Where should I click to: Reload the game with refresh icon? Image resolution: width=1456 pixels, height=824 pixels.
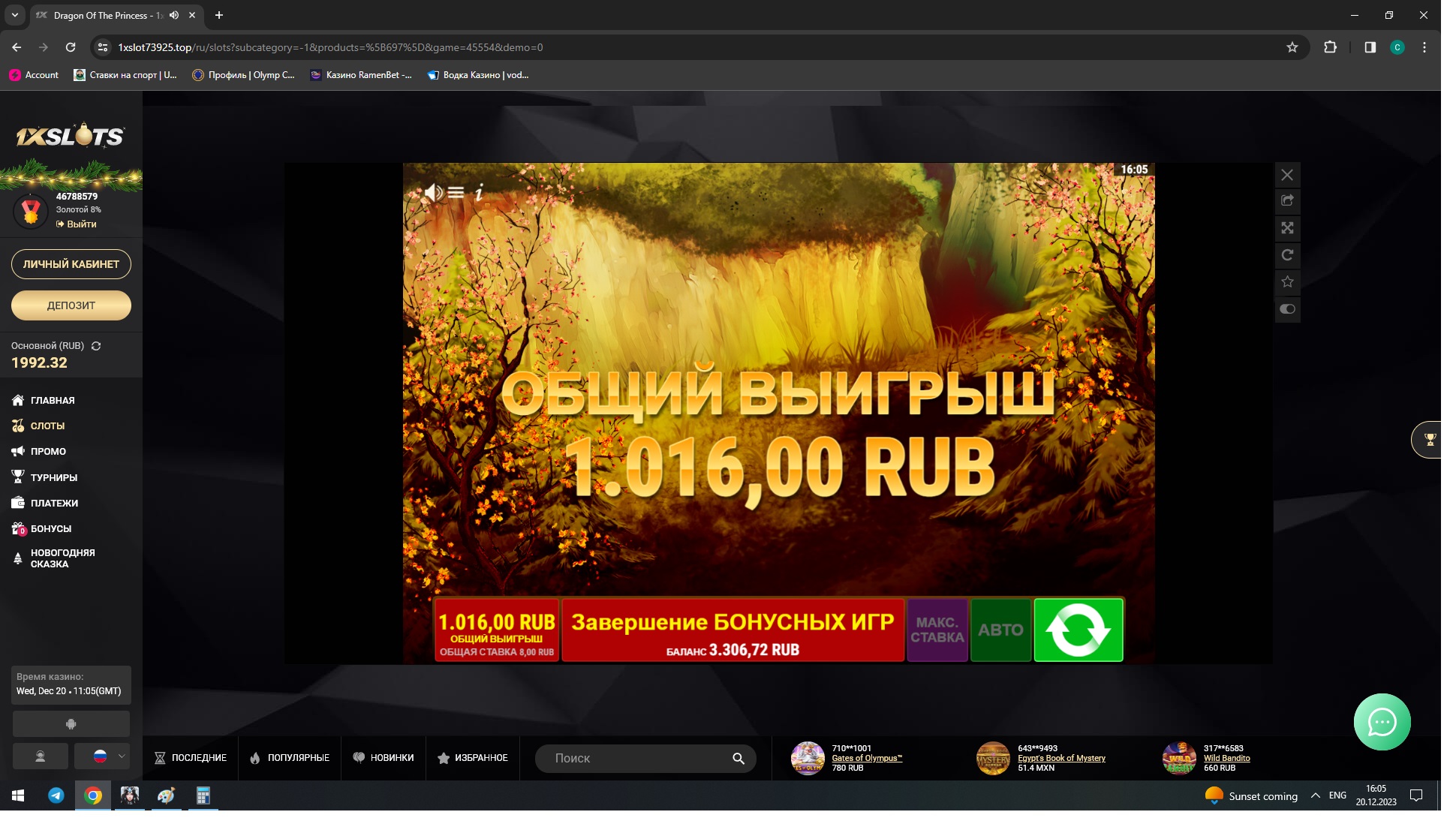point(1287,255)
